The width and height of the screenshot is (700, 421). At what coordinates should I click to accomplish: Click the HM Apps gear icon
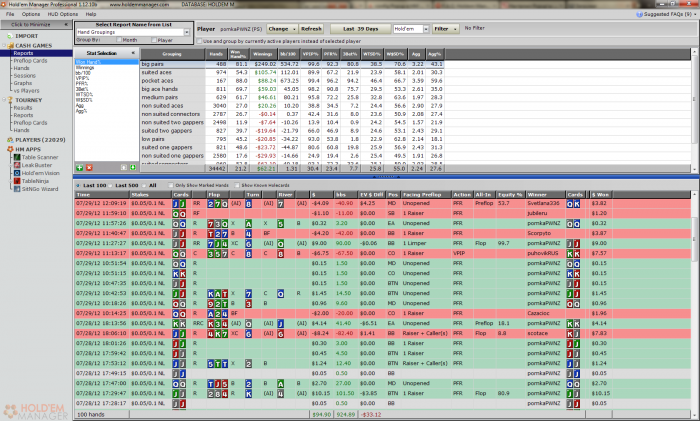tap(10, 149)
